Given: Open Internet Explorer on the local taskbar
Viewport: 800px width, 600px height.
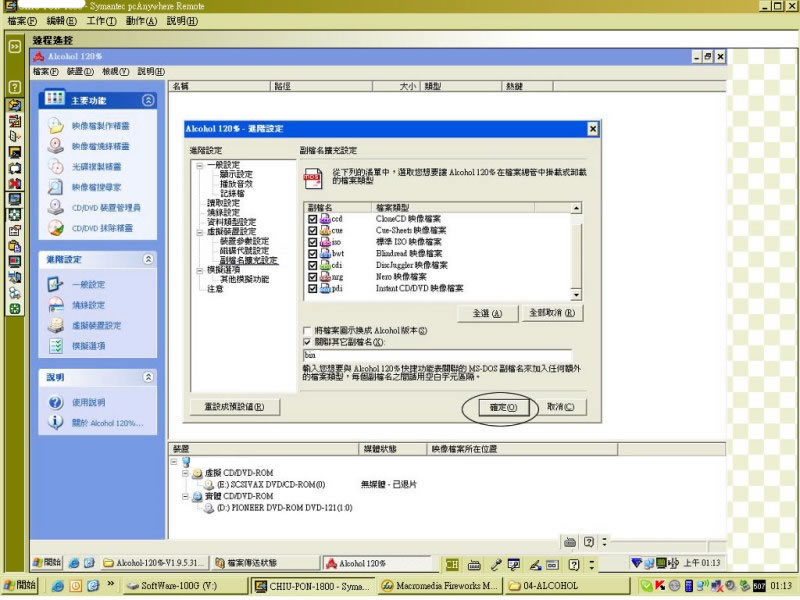Looking at the screenshot, I should pos(58,586).
